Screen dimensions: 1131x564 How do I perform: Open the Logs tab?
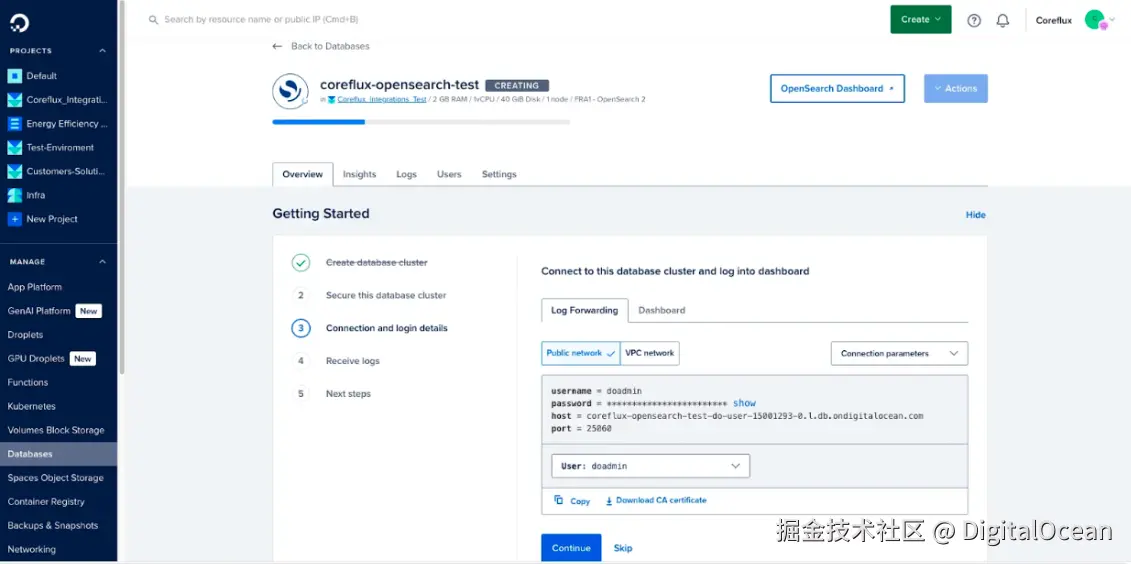click(x=407, y=175)
